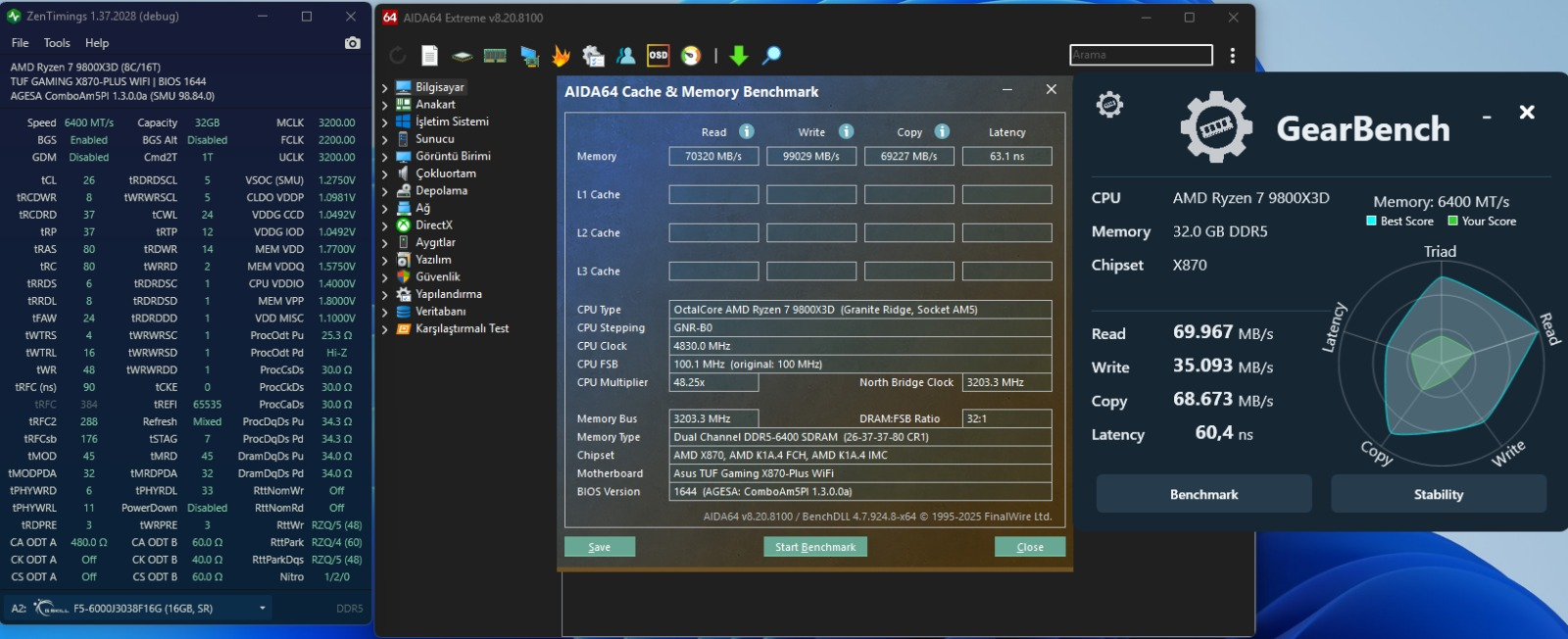Viewport: 1568px width, 639px height.
Task: Expand the Bilgisayar tree node
Action: [x=384, y=87]
